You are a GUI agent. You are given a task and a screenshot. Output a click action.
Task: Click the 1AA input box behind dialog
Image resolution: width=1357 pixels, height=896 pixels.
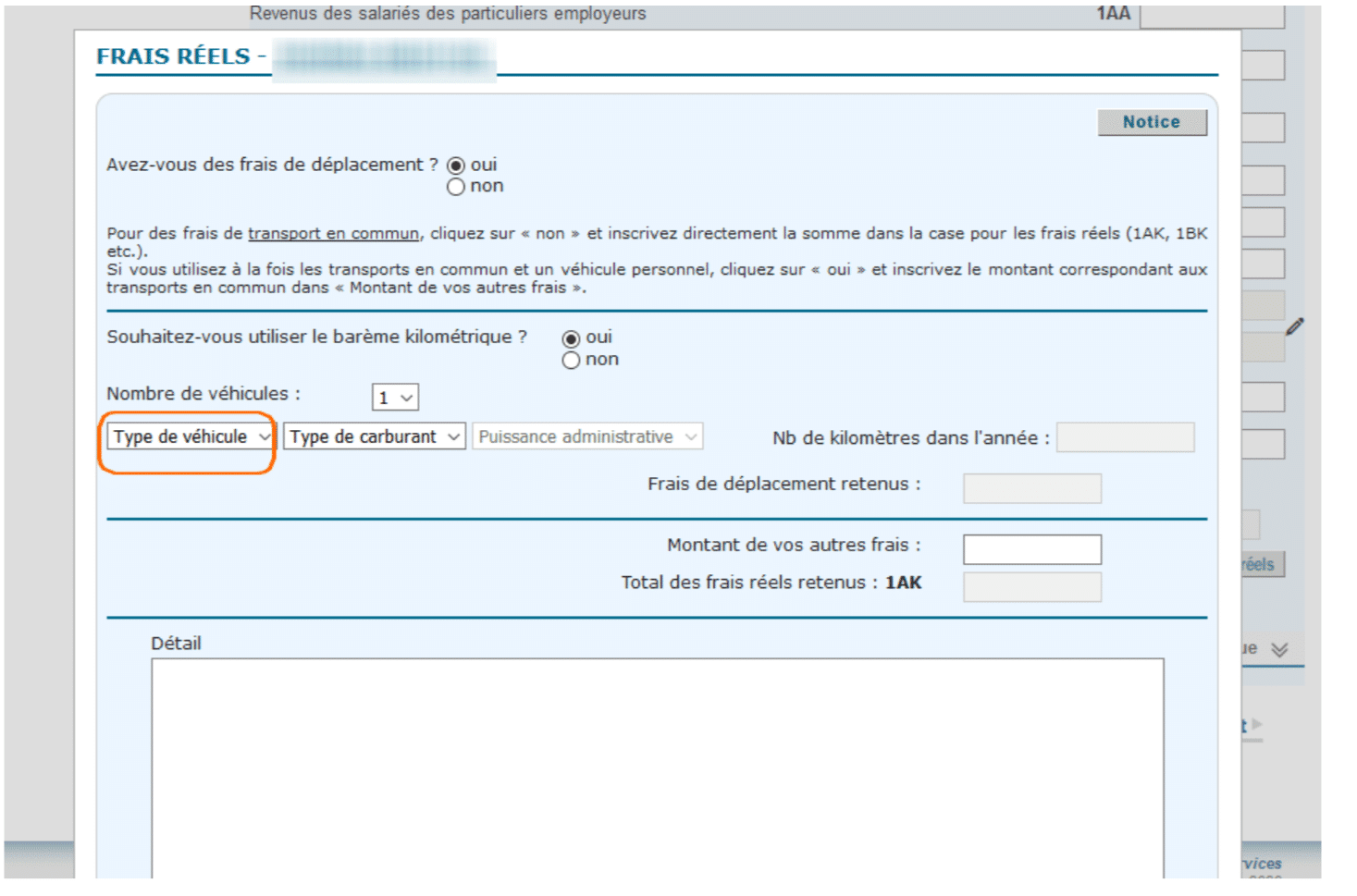coord(1213,16)
